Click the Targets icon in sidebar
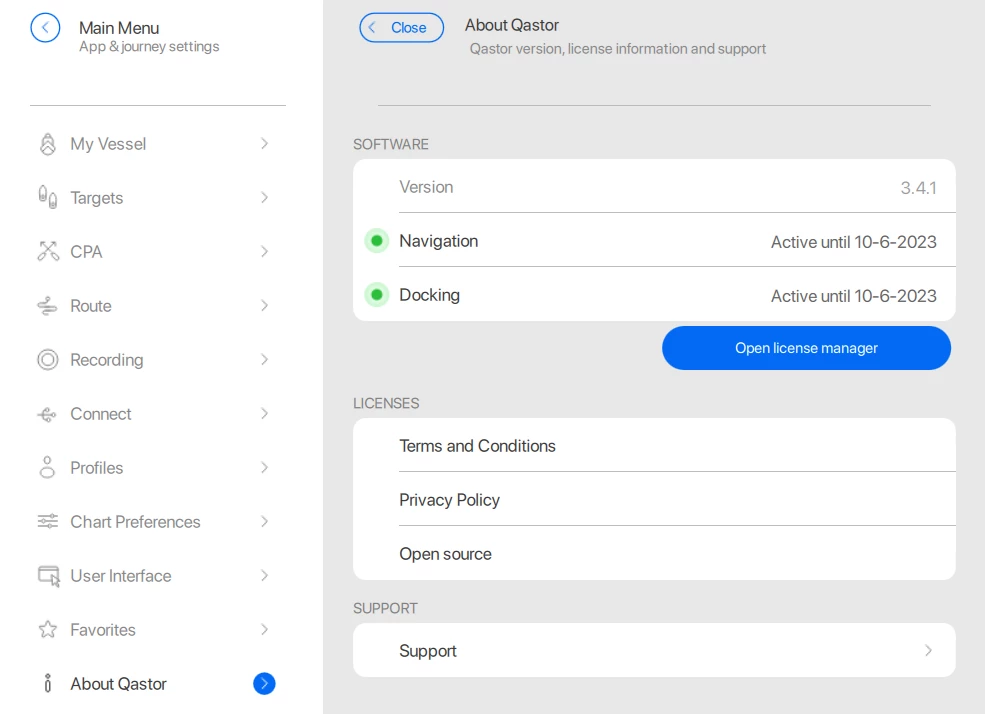The image size is (985, 714). click(47, 197)
